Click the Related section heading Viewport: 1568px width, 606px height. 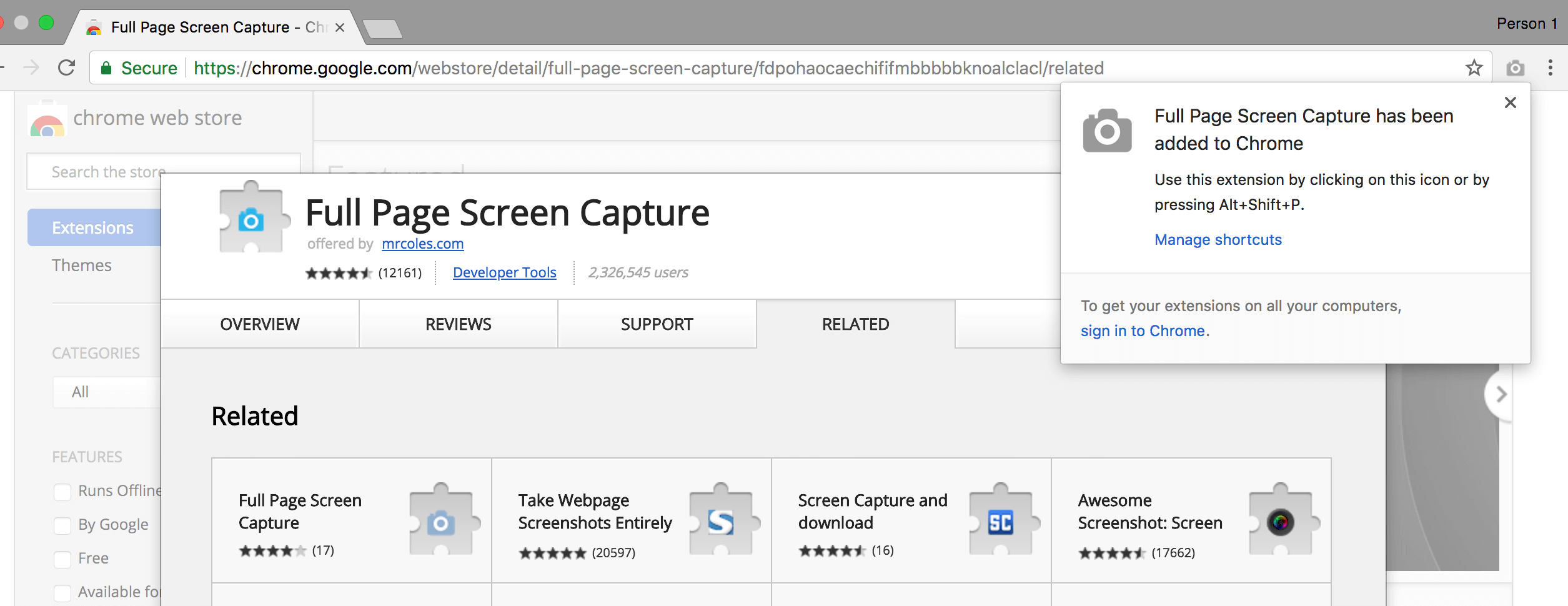255,416
